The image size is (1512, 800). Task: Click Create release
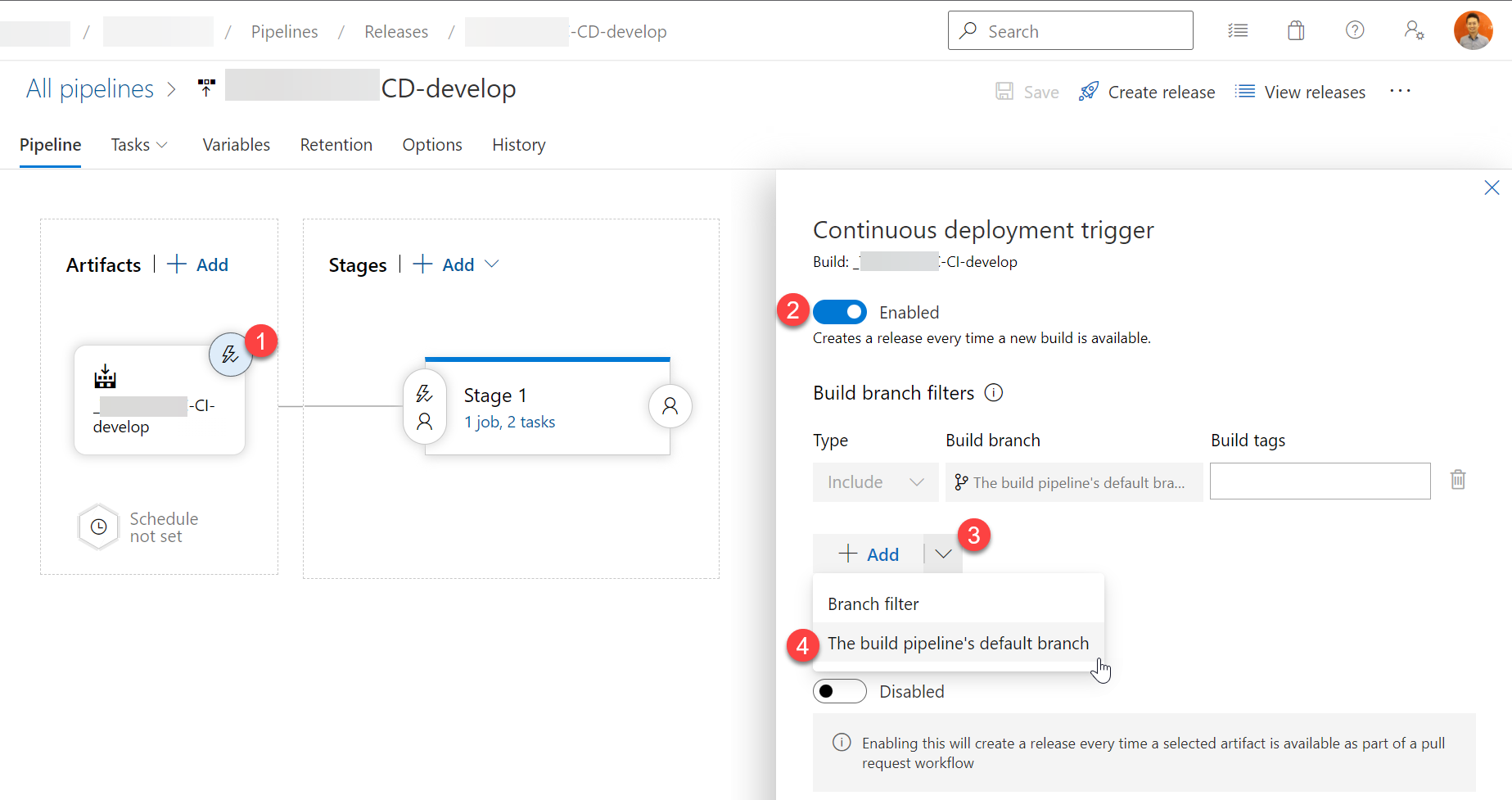(x=1147, y=92)
